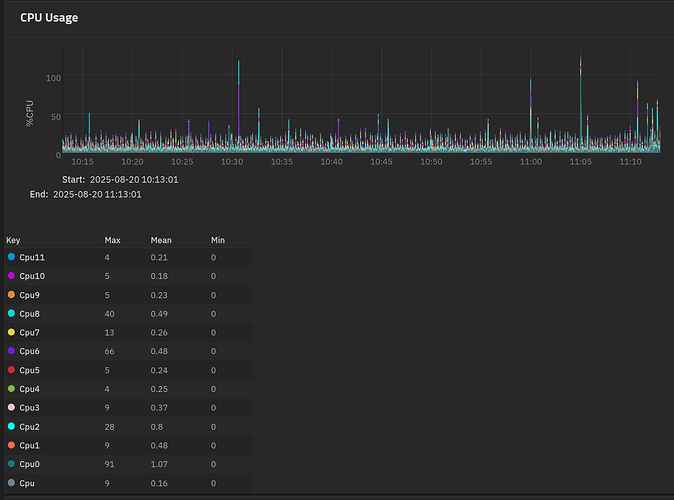Click the 11:00 x-axis tick label

point(531,162)
